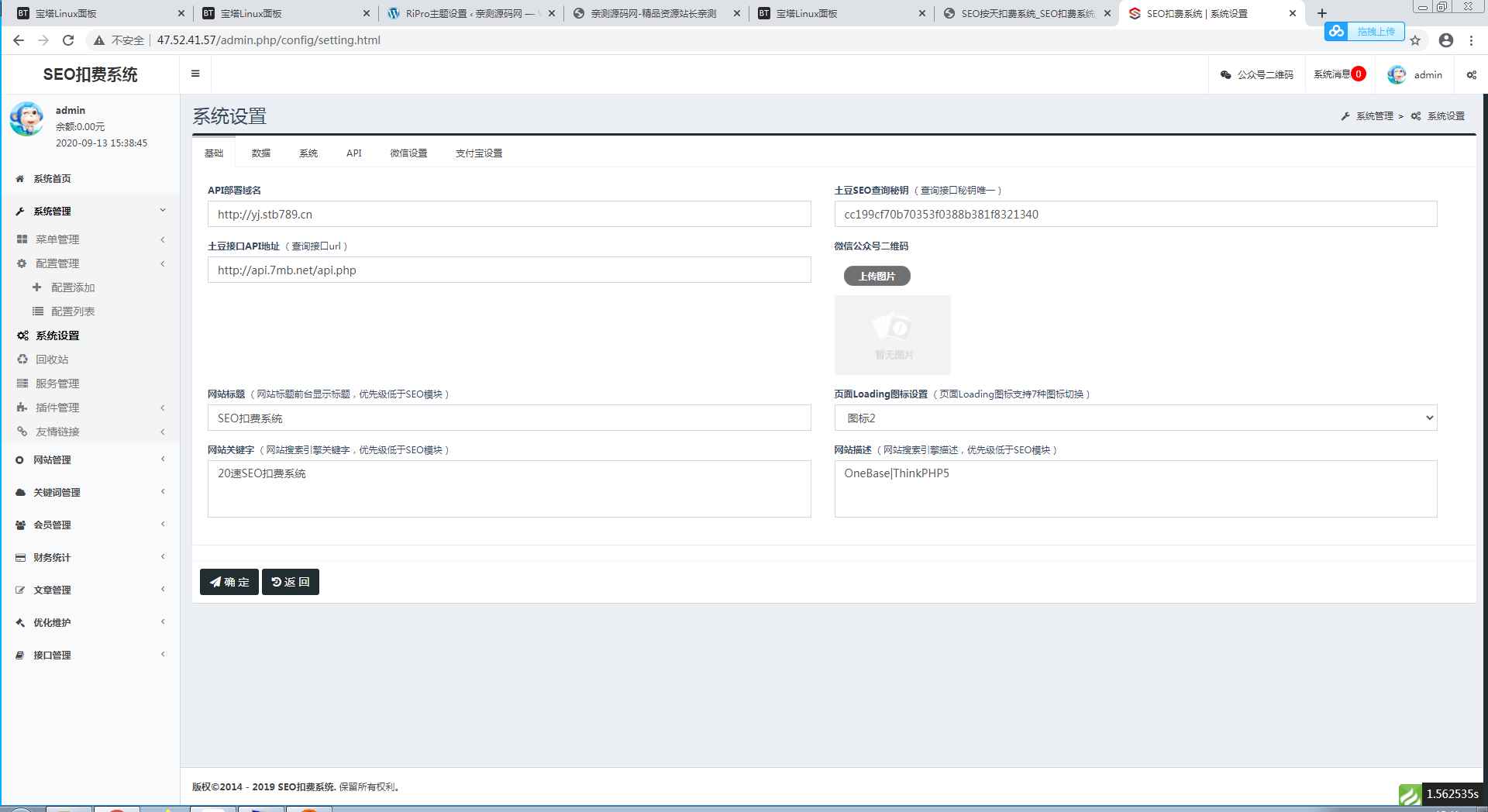Expand the 财务统计 section
The height and width of the screenshot is (812, 1488).
coord(90,558)
